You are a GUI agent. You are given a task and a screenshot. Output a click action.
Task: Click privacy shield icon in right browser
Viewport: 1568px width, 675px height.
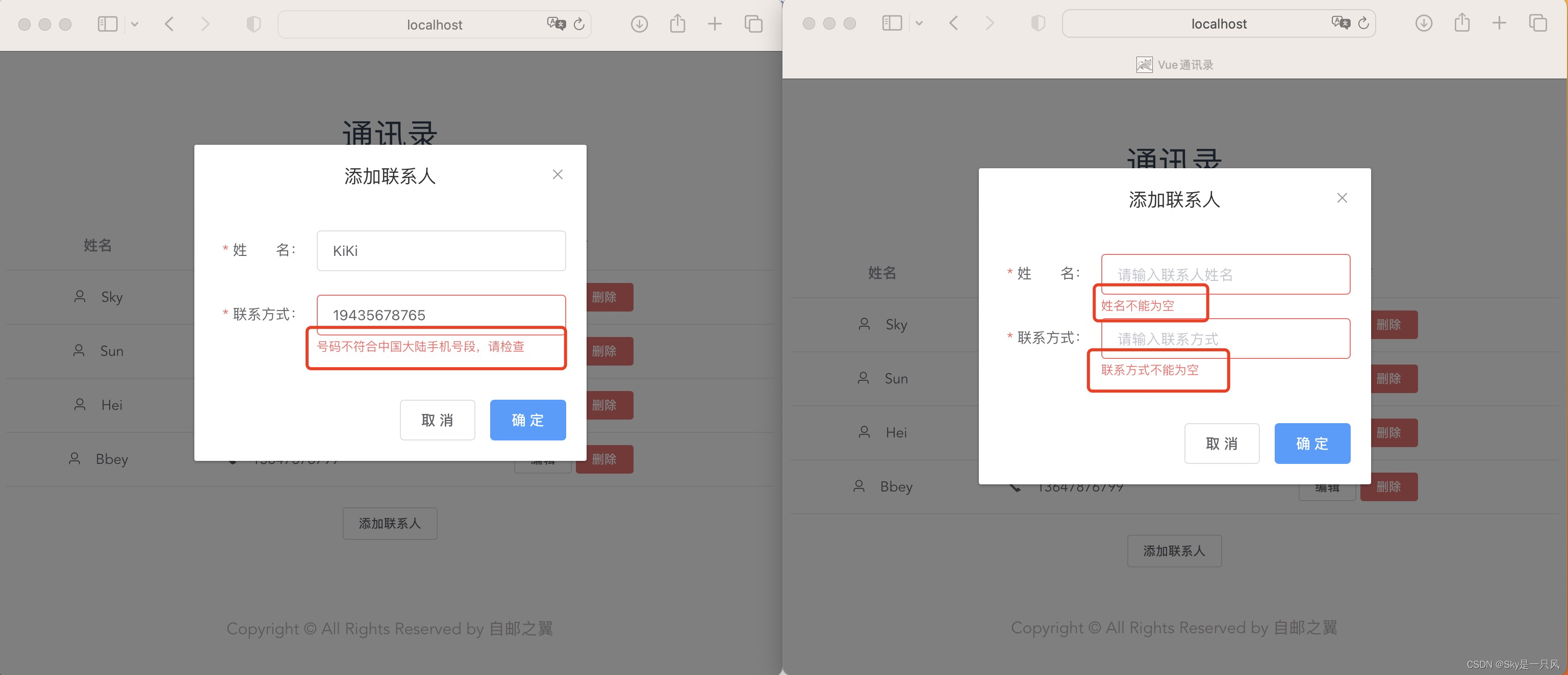1038,24
